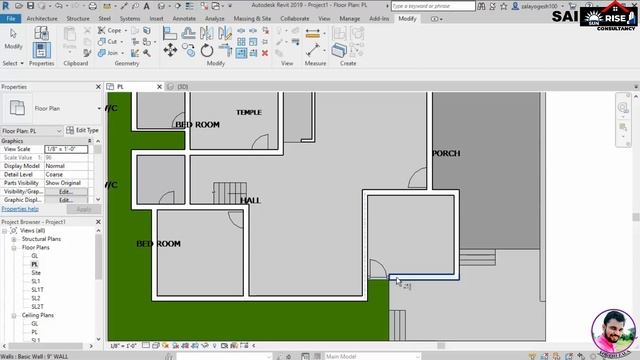Collapse the Floor Plans tree node

tap(14, 248)
